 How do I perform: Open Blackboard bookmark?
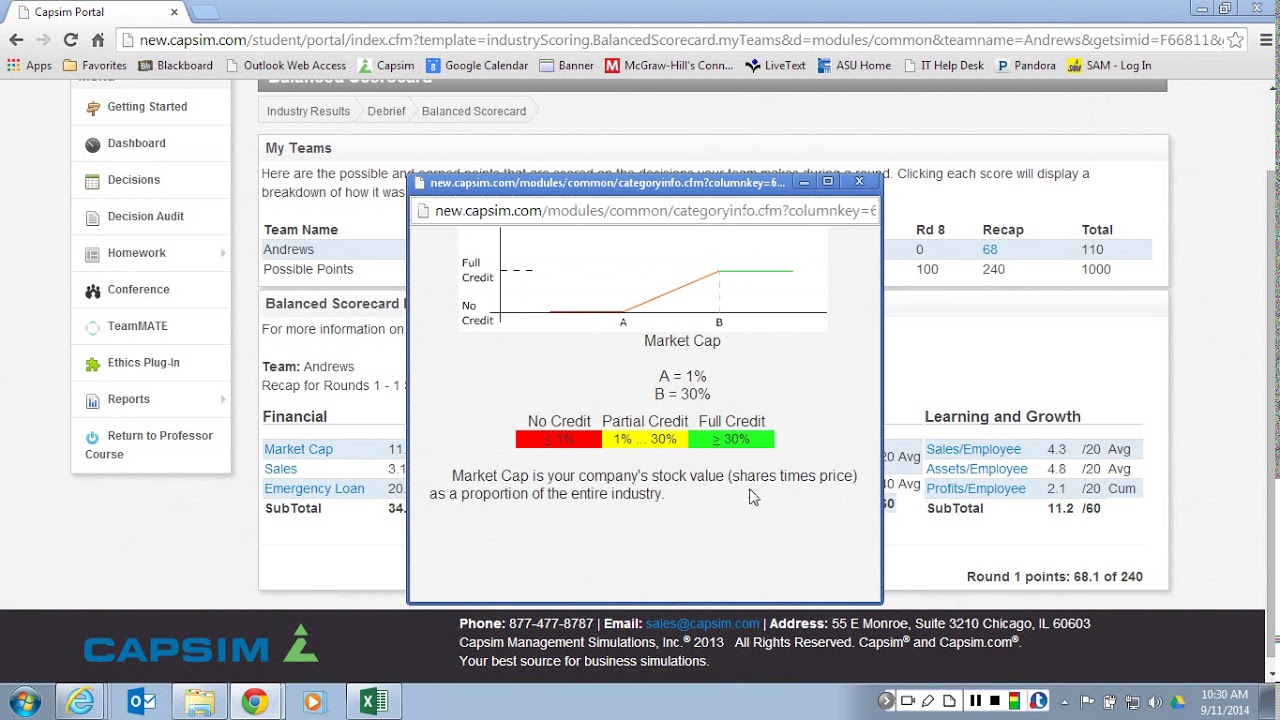(x=175, y=65)
